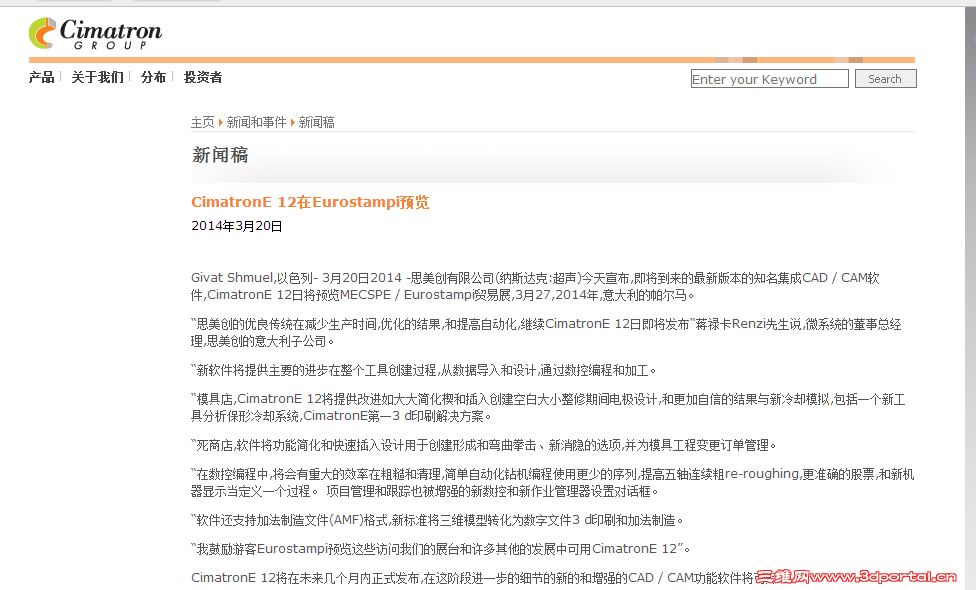This screenshot has height=590, width=976.
Task: Click the vertical scrollbar on right edge
Action: coord(969,299)
